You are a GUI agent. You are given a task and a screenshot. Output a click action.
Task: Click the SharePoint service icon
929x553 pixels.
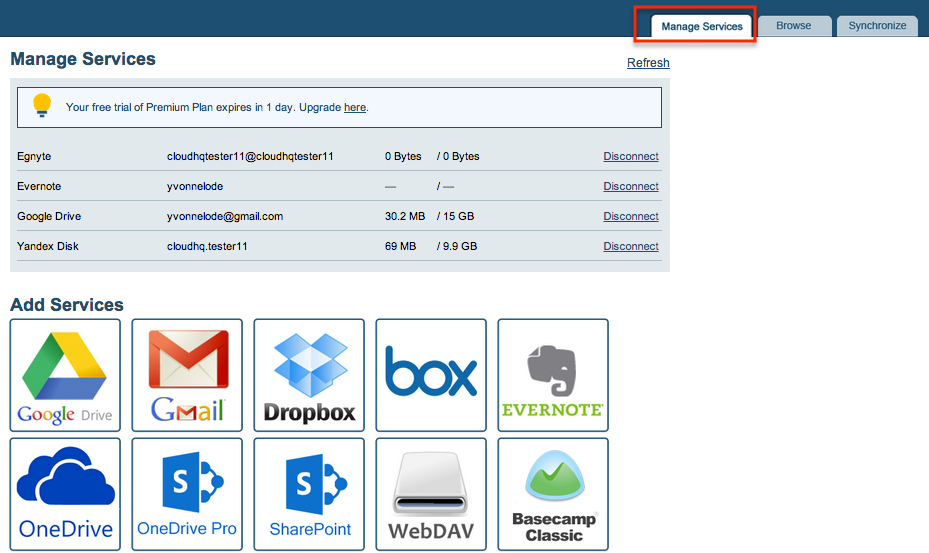309,494
